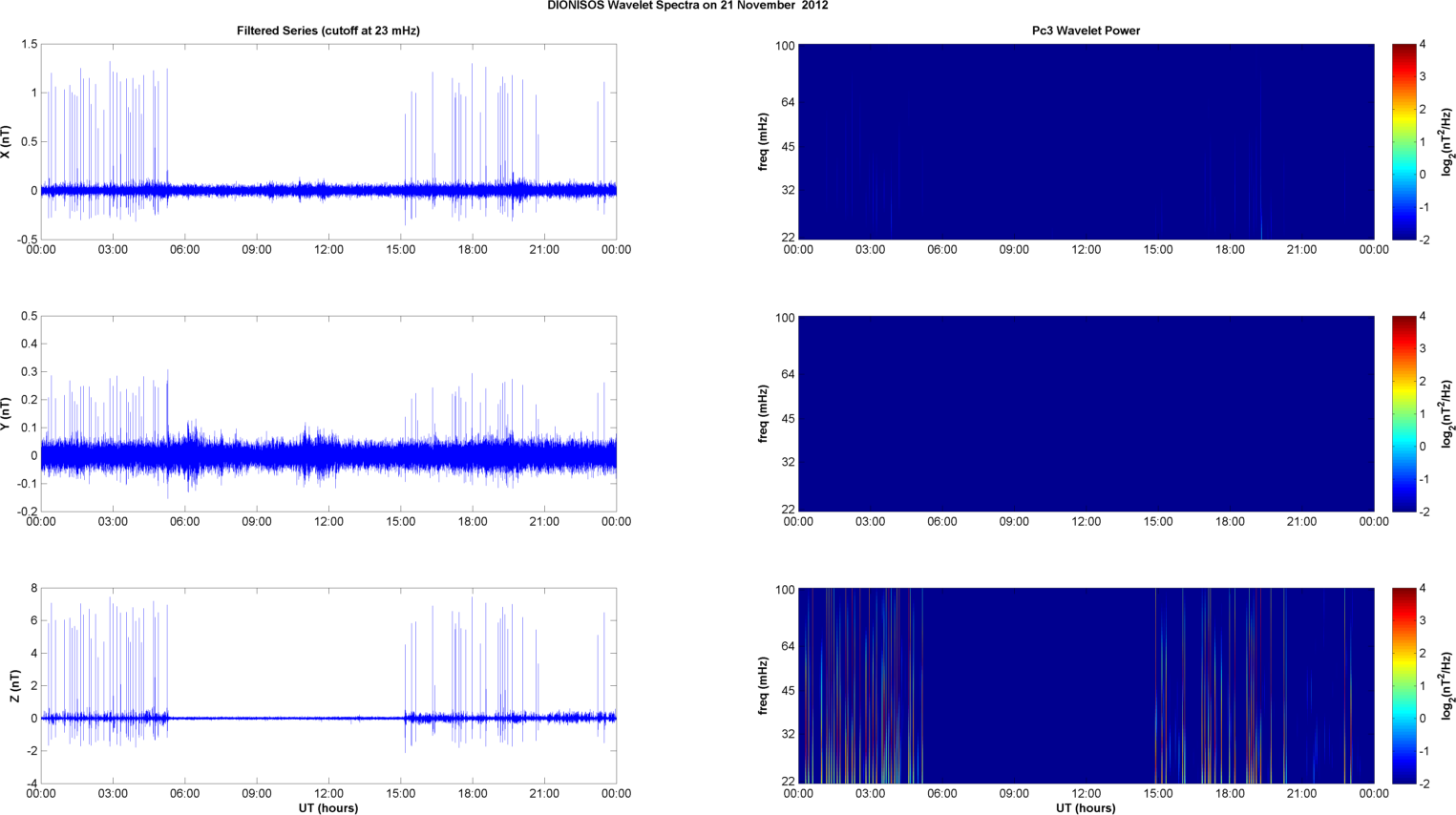Click the colorbar beside the middle wavelet spectrum
The height and width of the screenshot is (815, 1456).
[x=1403, y=413]
